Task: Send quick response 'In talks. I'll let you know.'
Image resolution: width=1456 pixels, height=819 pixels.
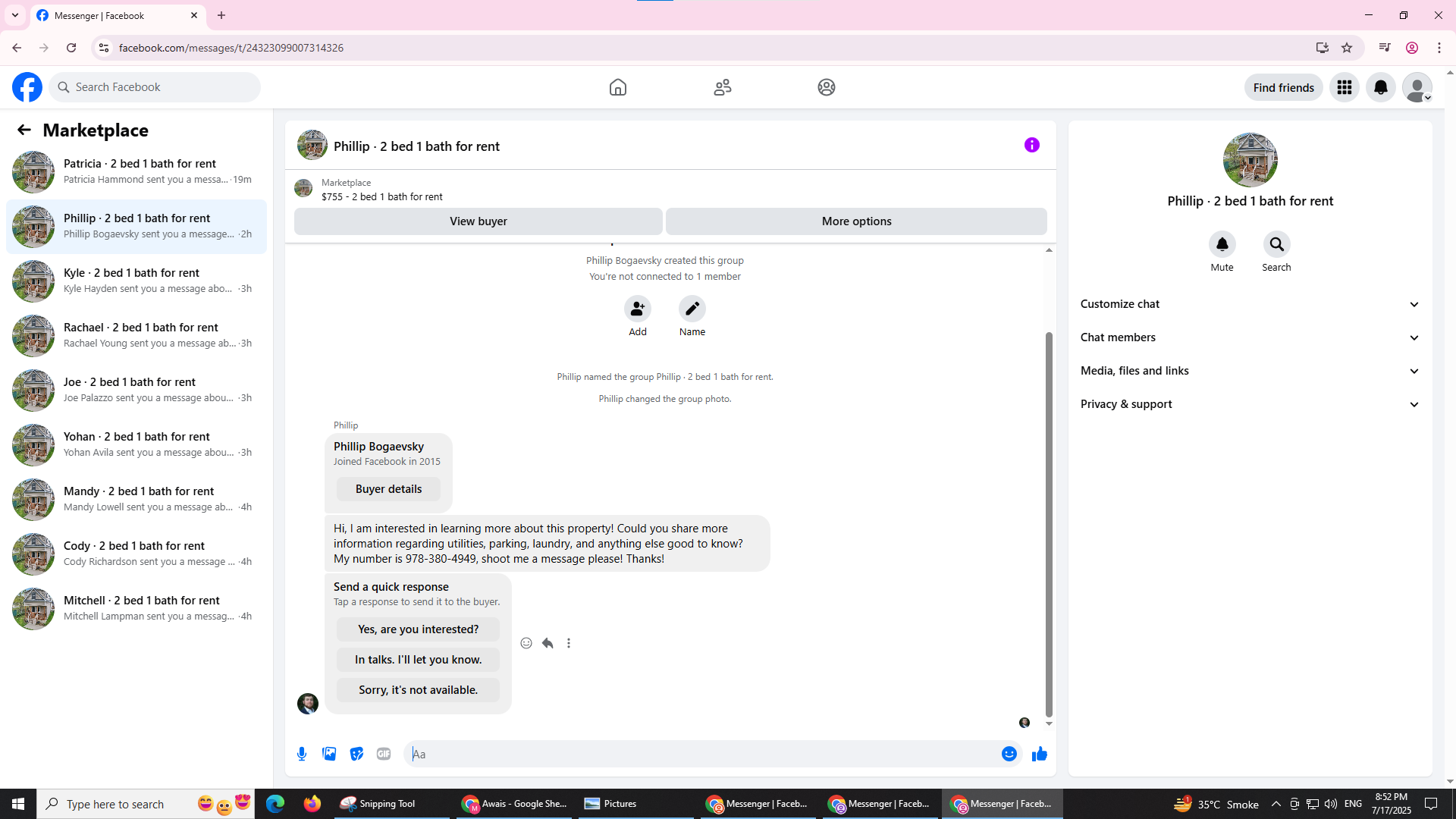Action: [418, 660]
